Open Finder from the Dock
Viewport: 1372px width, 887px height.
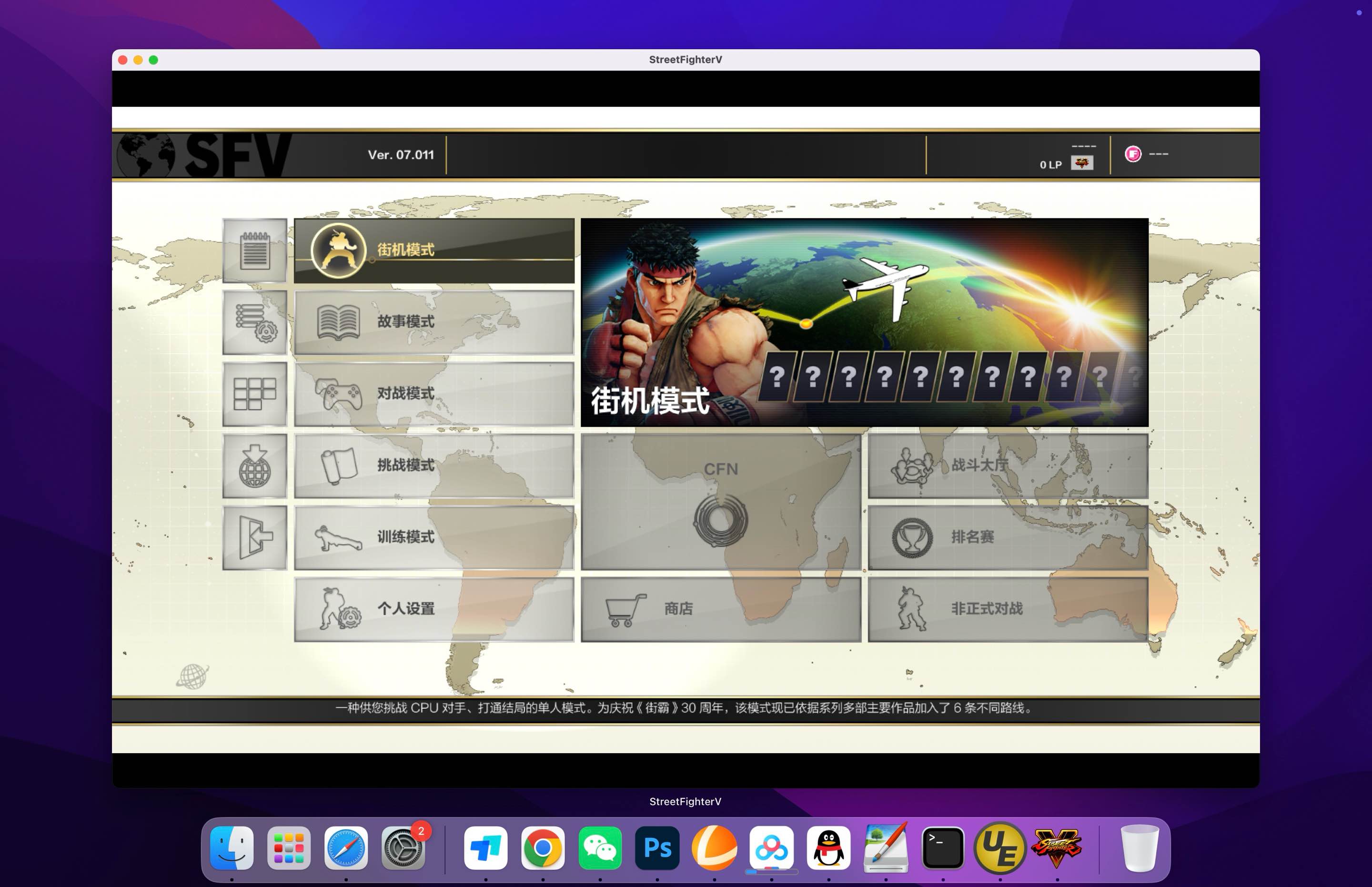pyautogui.click(x=232, y=848)
